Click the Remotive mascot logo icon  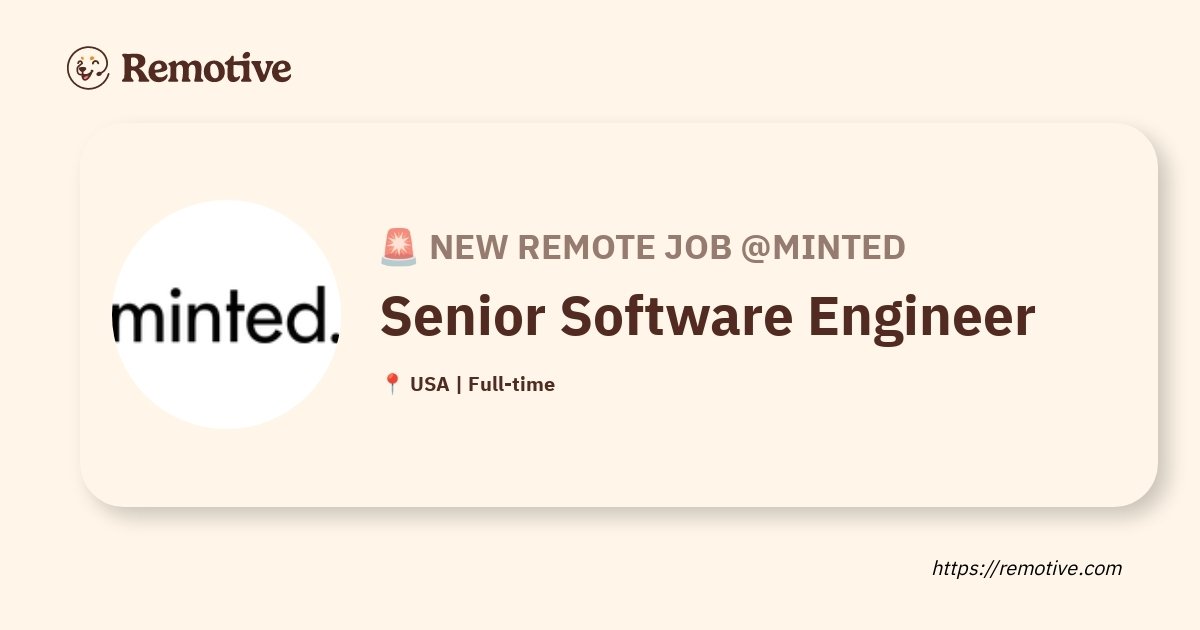(88, 68)
